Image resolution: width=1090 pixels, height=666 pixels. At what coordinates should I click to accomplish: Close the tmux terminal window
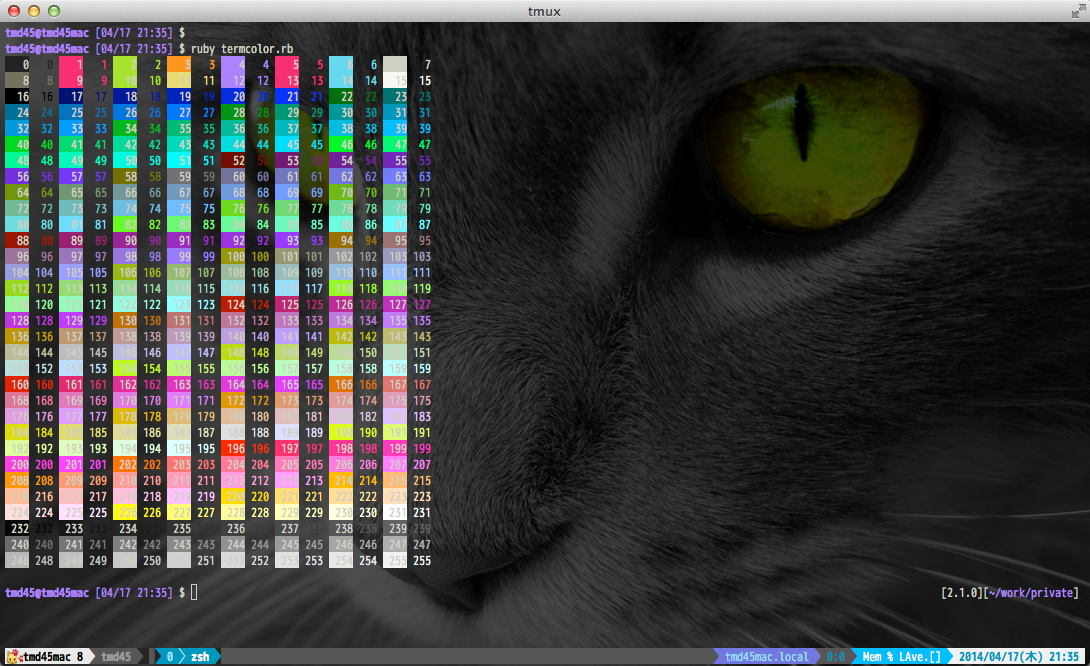pos(13,10)
